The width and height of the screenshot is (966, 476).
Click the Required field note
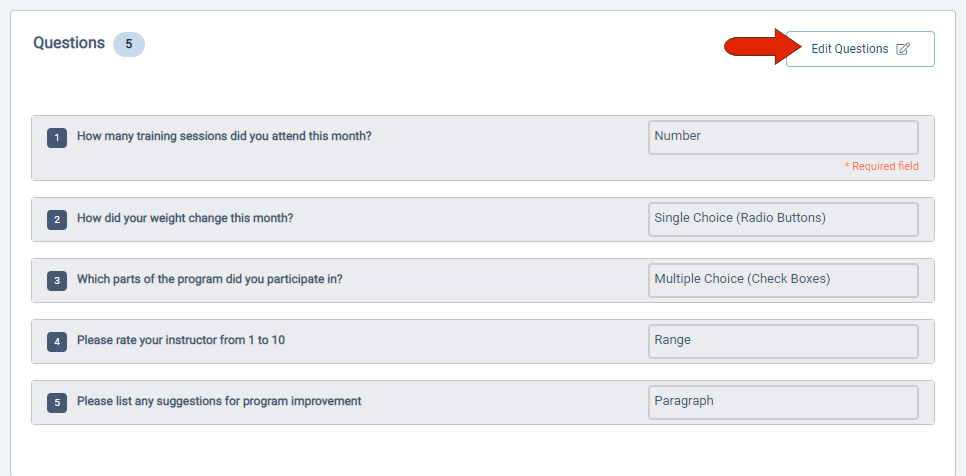click(881, 166)
